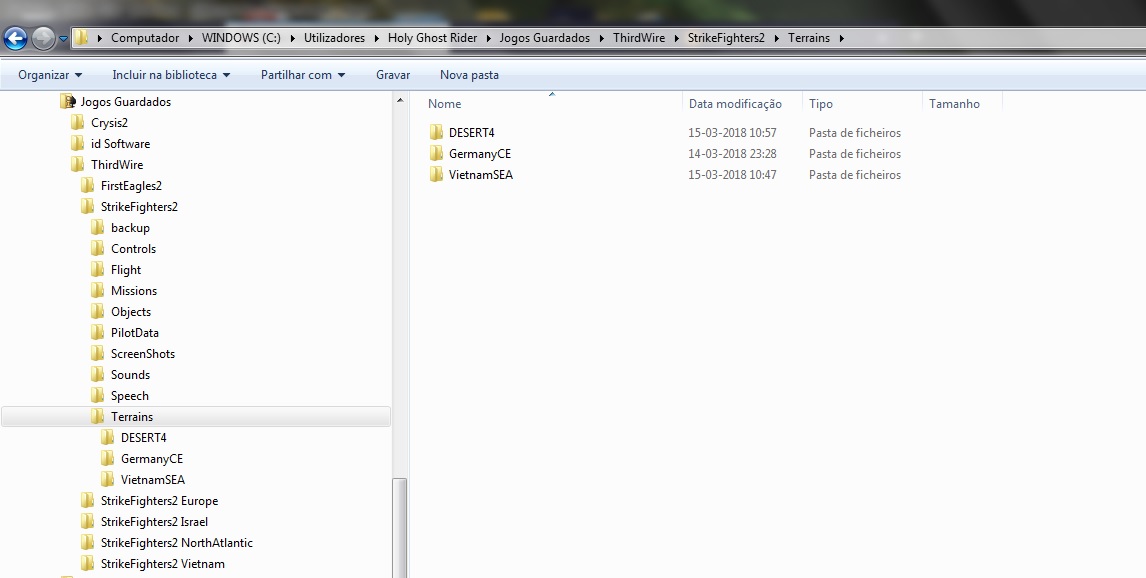Select the ThirdWire folder in the tree

coord(116,165)
